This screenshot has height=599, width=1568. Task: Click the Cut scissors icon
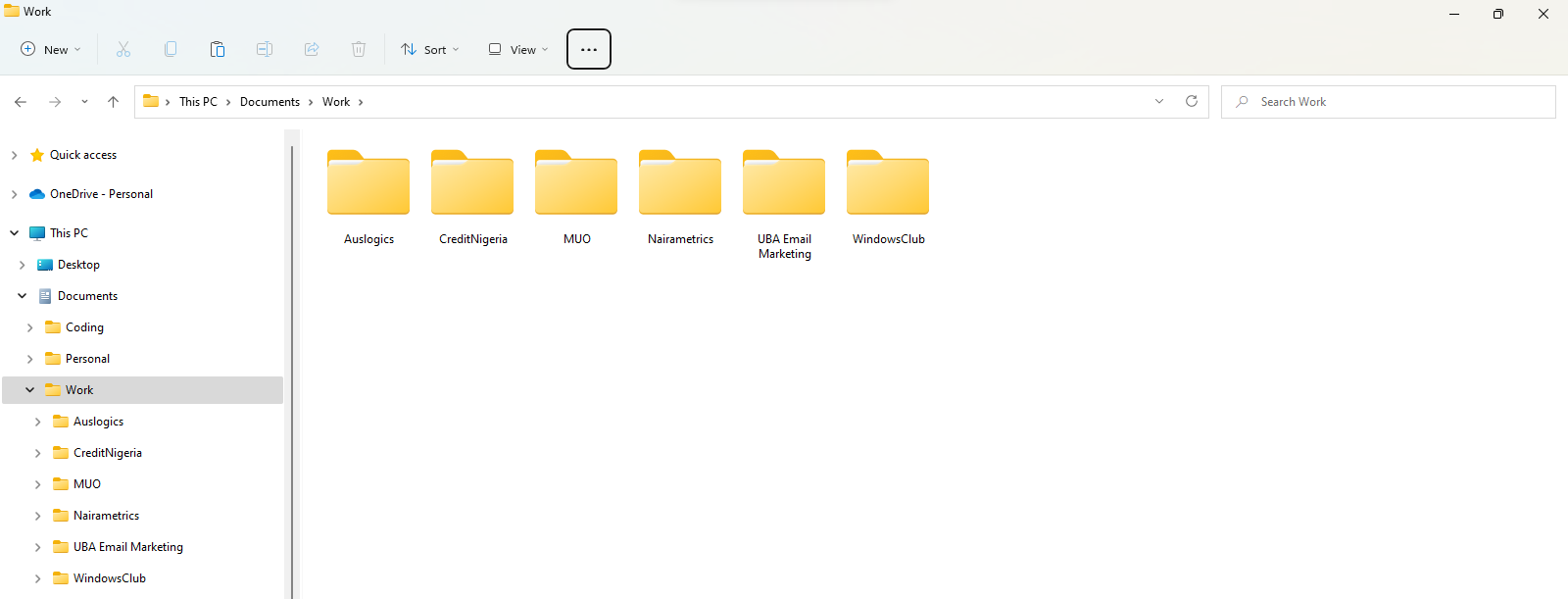tap(123, 49)
